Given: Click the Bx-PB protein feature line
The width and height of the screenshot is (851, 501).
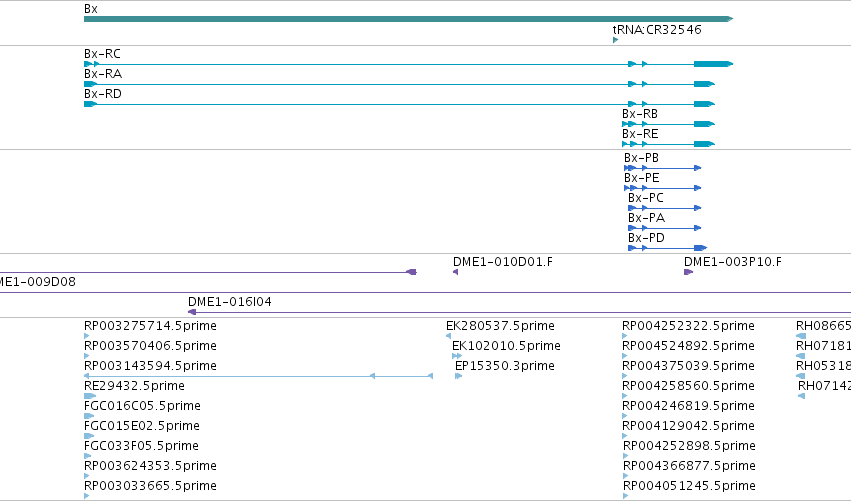Looking at the screenshot, I should pyautogui.click(x=663, y=168).
